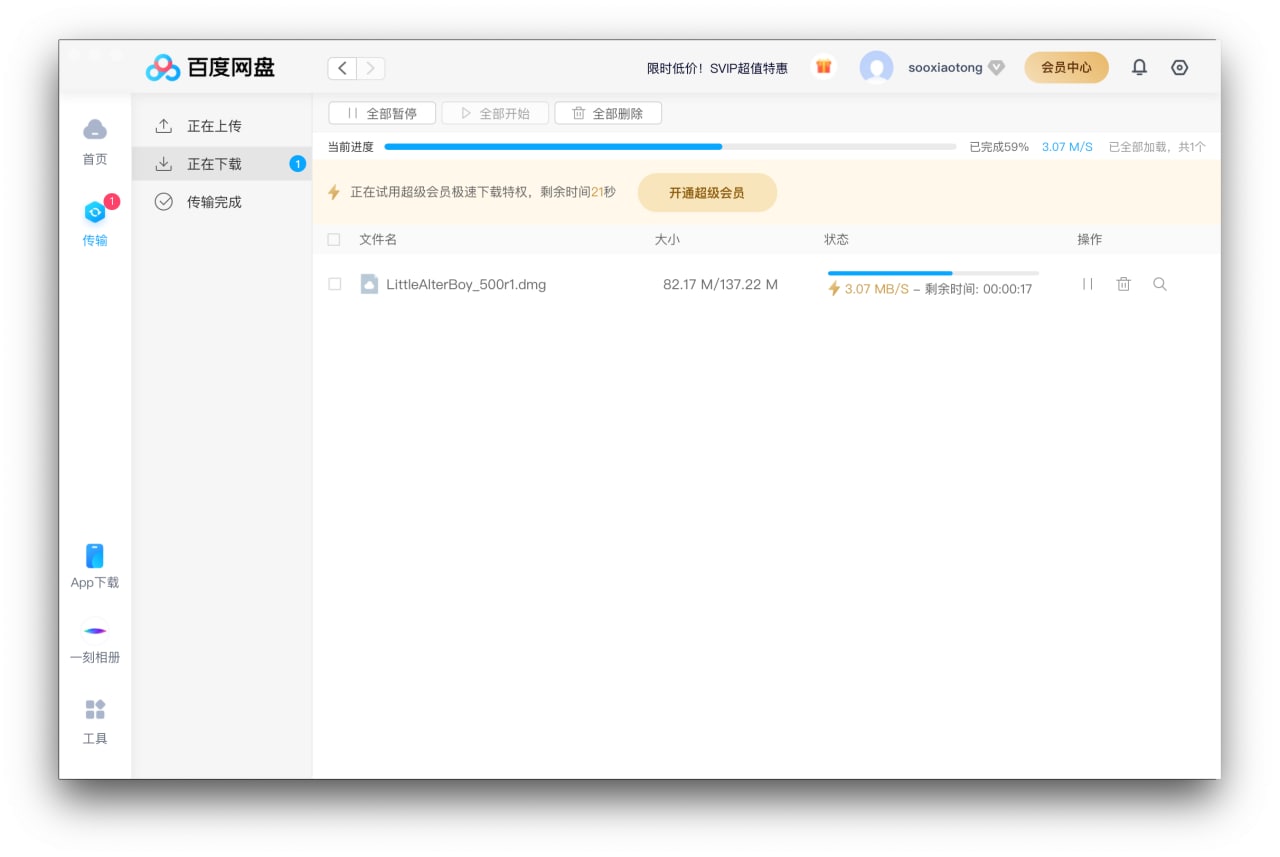1280x857 pixels.
Task: Click 全部删除 delete all button
Action: click(x=608, y=113)
